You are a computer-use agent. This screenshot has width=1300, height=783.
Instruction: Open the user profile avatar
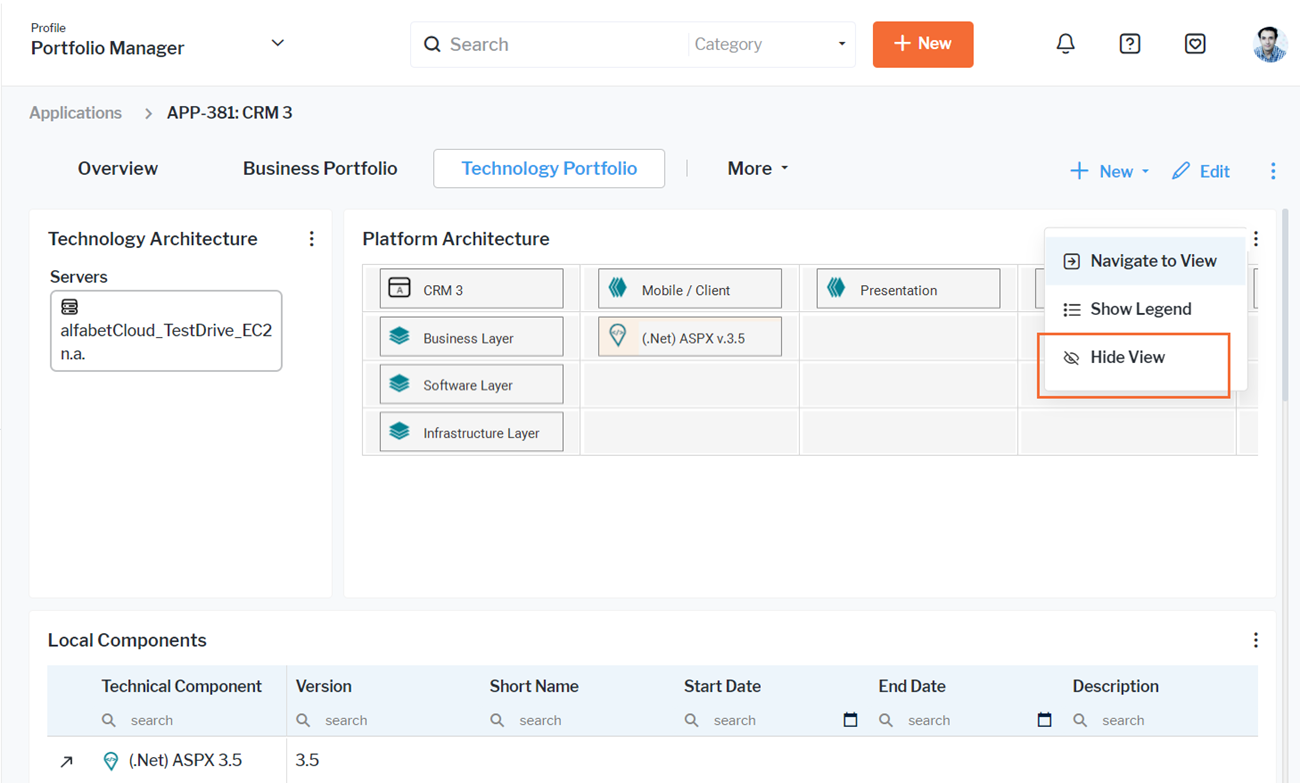coord(1269,44)
